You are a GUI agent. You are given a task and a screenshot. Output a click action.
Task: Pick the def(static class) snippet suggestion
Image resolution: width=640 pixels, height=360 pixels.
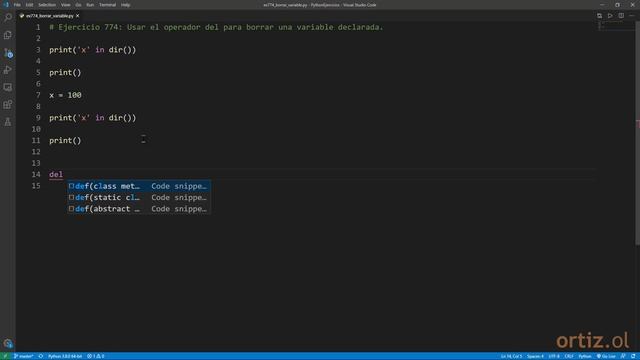click(x=139, y=198)
